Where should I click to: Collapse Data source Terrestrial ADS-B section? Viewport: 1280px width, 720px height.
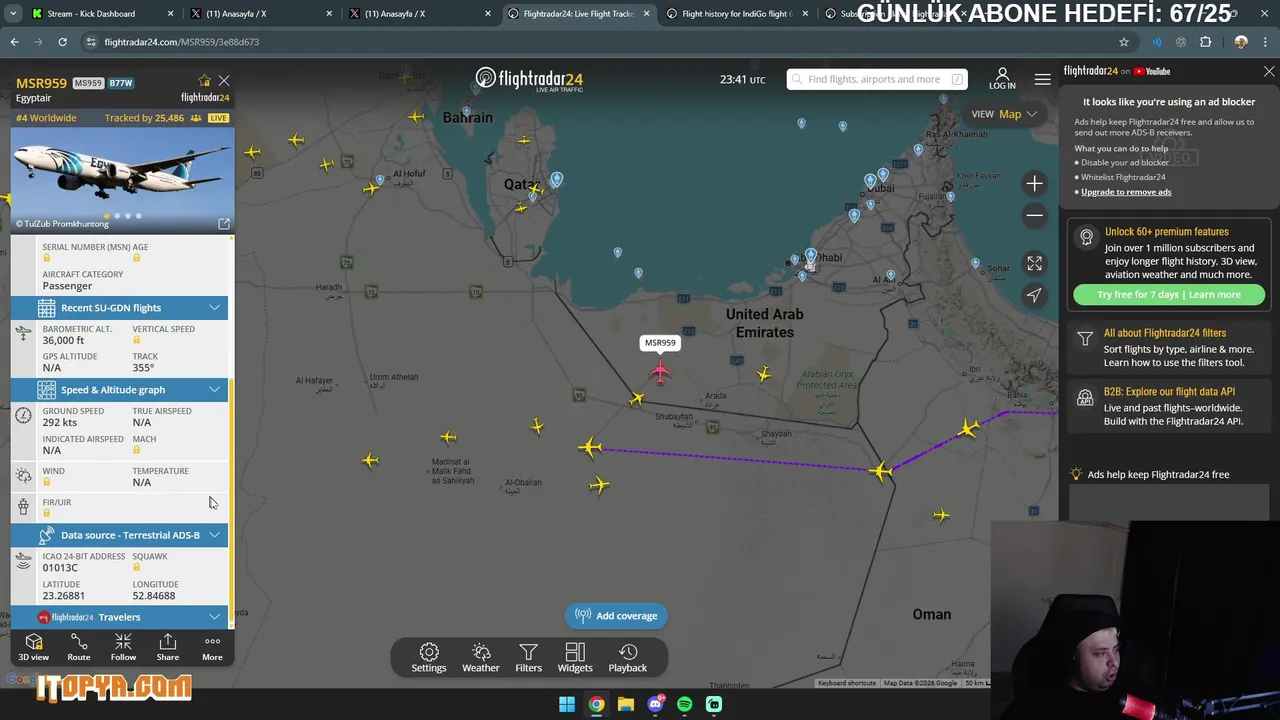tap(214, 535)
